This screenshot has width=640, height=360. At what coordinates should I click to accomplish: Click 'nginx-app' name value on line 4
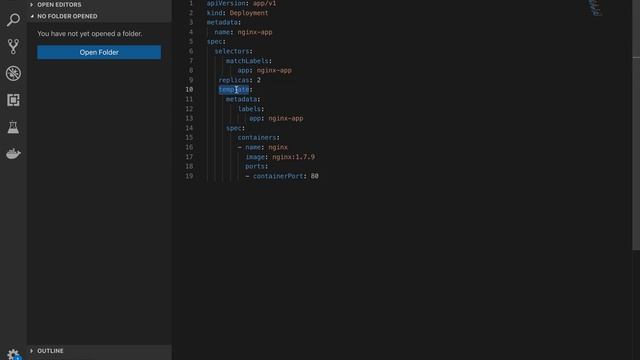(255, 32)
